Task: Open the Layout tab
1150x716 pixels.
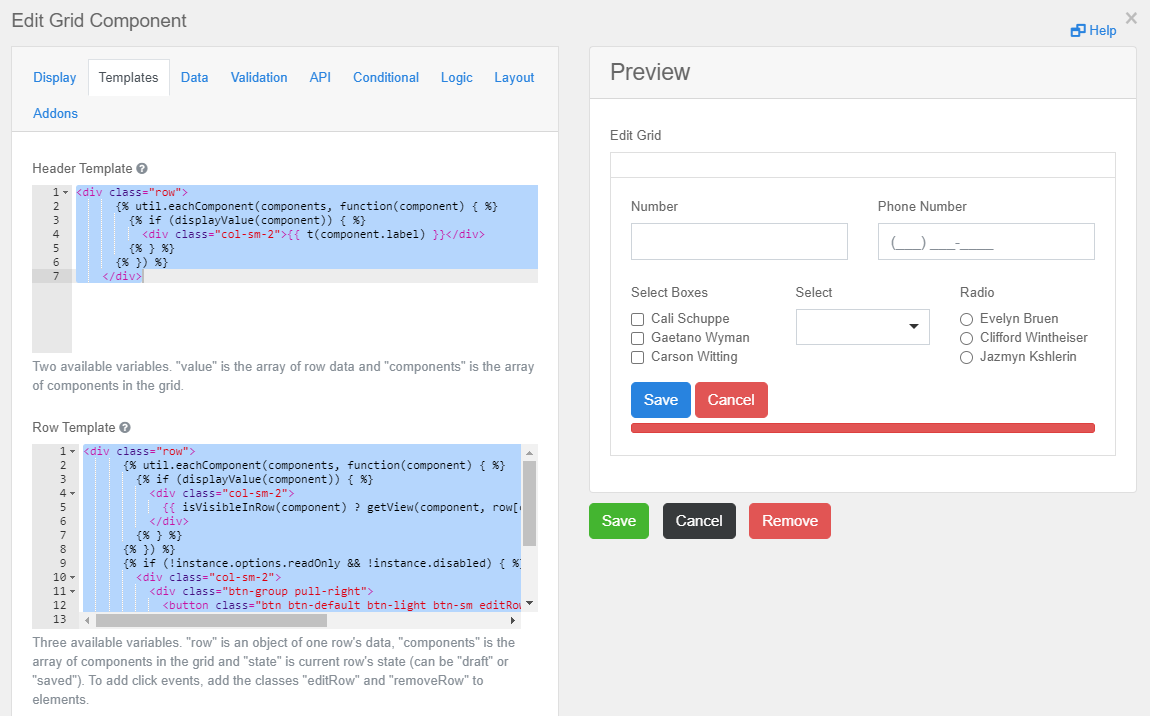Action: pyautogui.click(x=514, y=78)
